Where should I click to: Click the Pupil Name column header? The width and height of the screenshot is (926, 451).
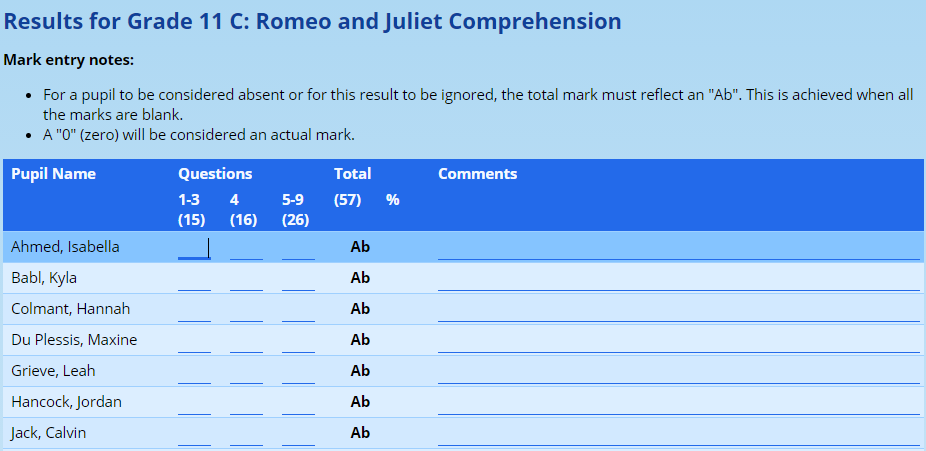[x=53, y=174]
